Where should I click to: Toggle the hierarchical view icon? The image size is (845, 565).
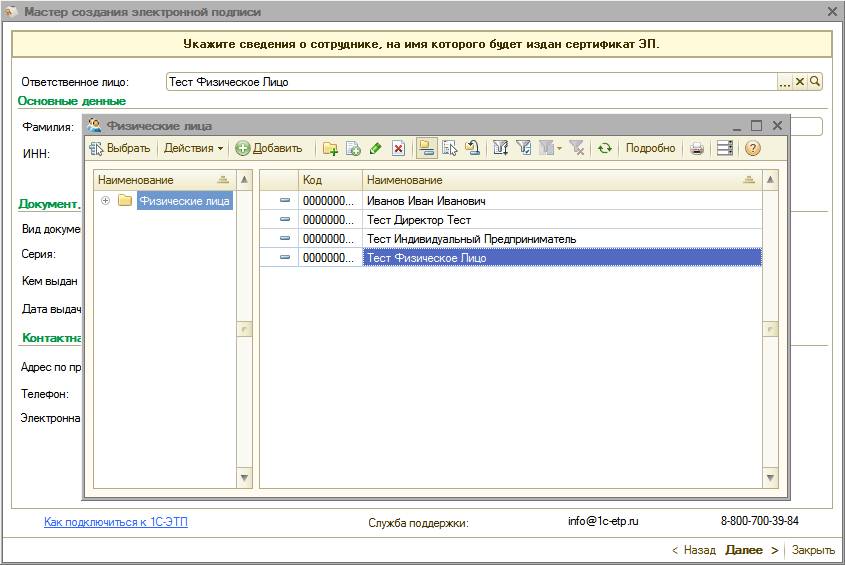tap(427, 148)
